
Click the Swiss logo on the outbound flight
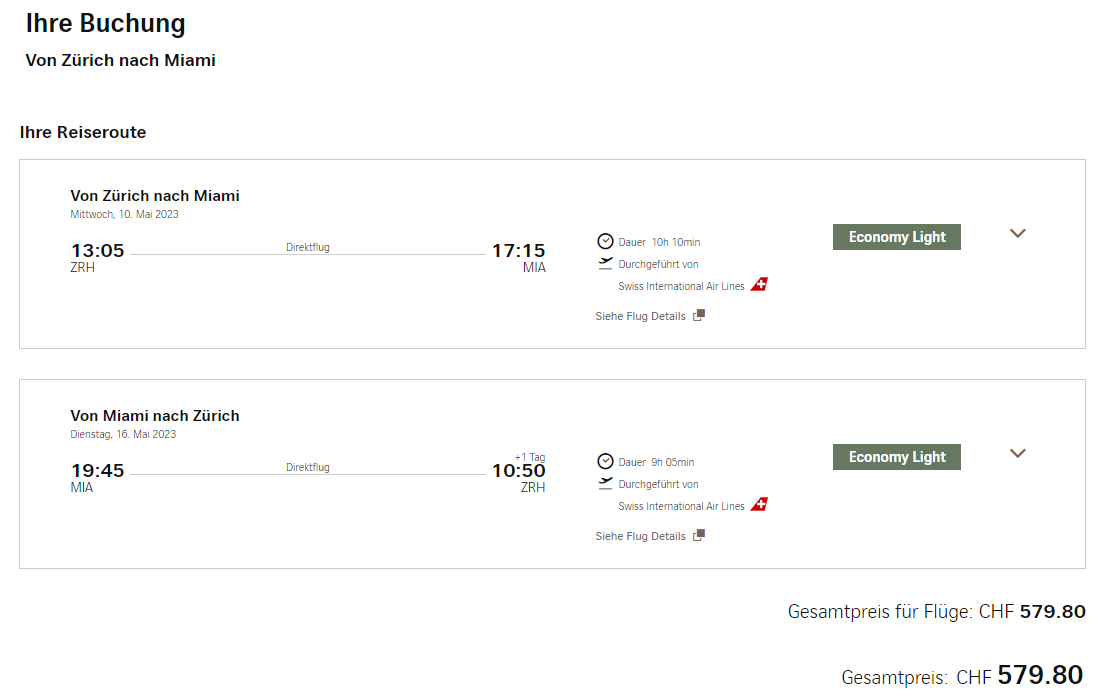click(x=759, y=285)
